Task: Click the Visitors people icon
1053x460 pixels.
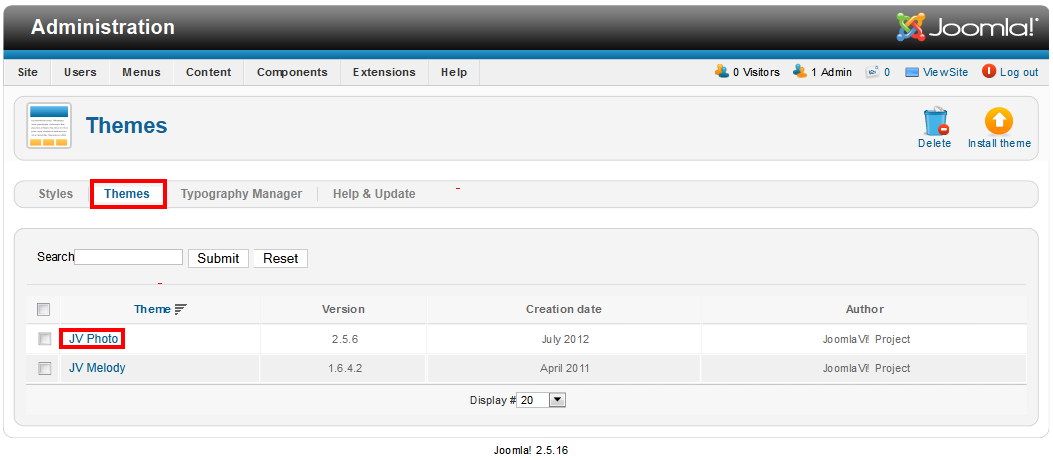Action: [x=722, y=71]
